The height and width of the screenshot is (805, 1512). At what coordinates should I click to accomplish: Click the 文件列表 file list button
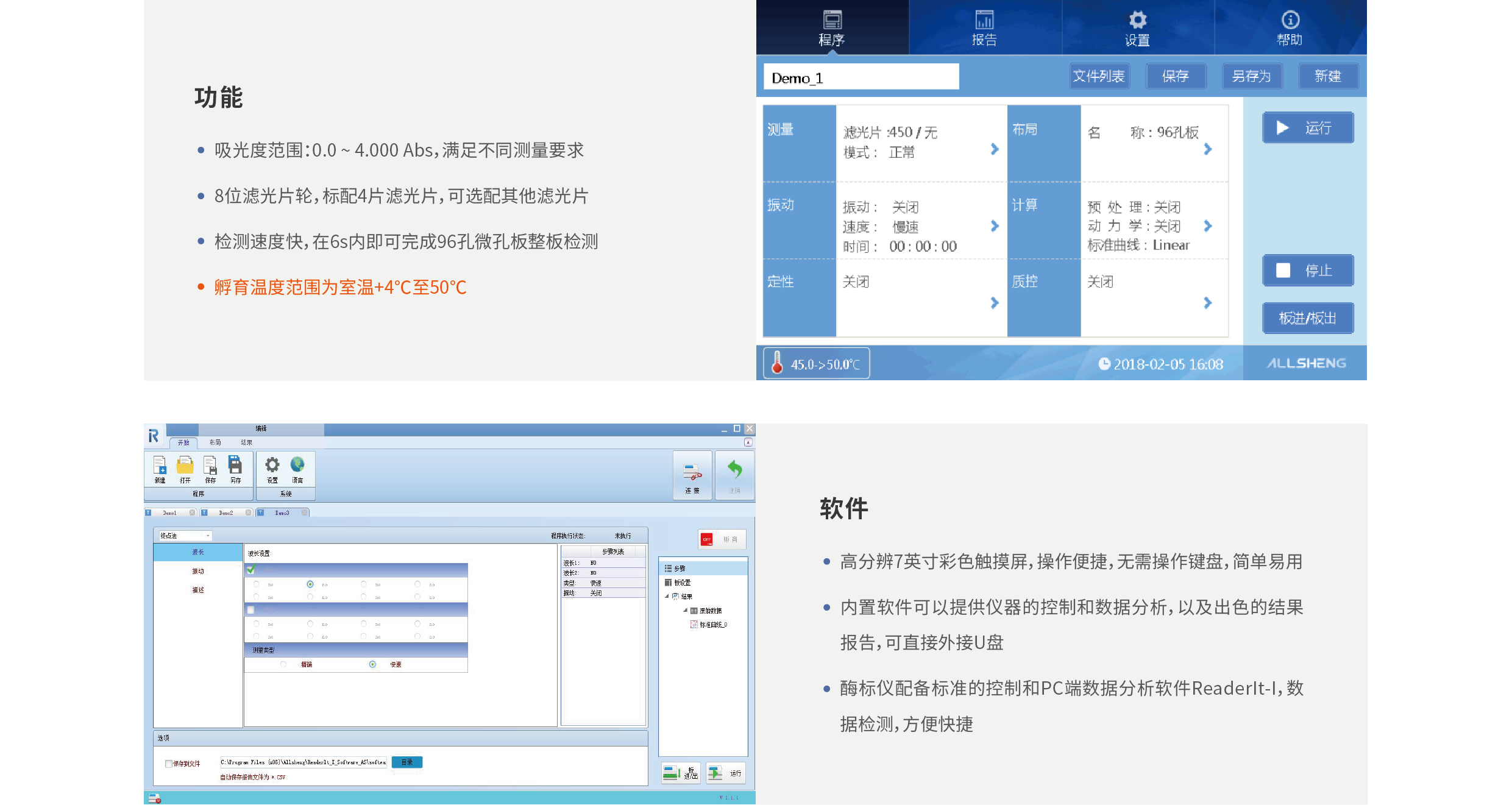(1098, 76)
